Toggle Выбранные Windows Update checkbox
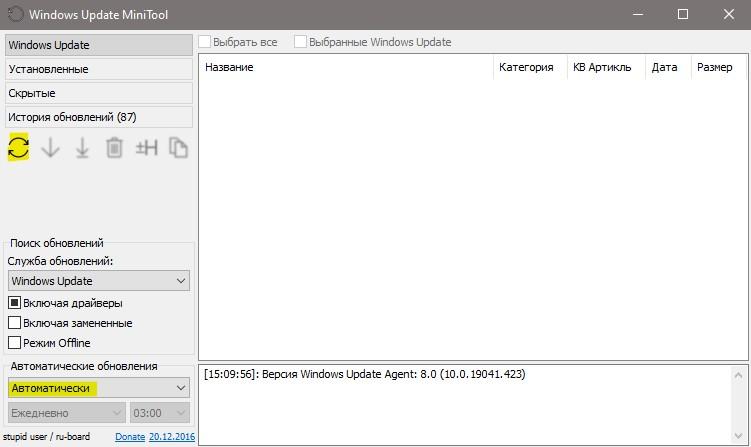Screen dimensions: 751x447 [300, 42]
